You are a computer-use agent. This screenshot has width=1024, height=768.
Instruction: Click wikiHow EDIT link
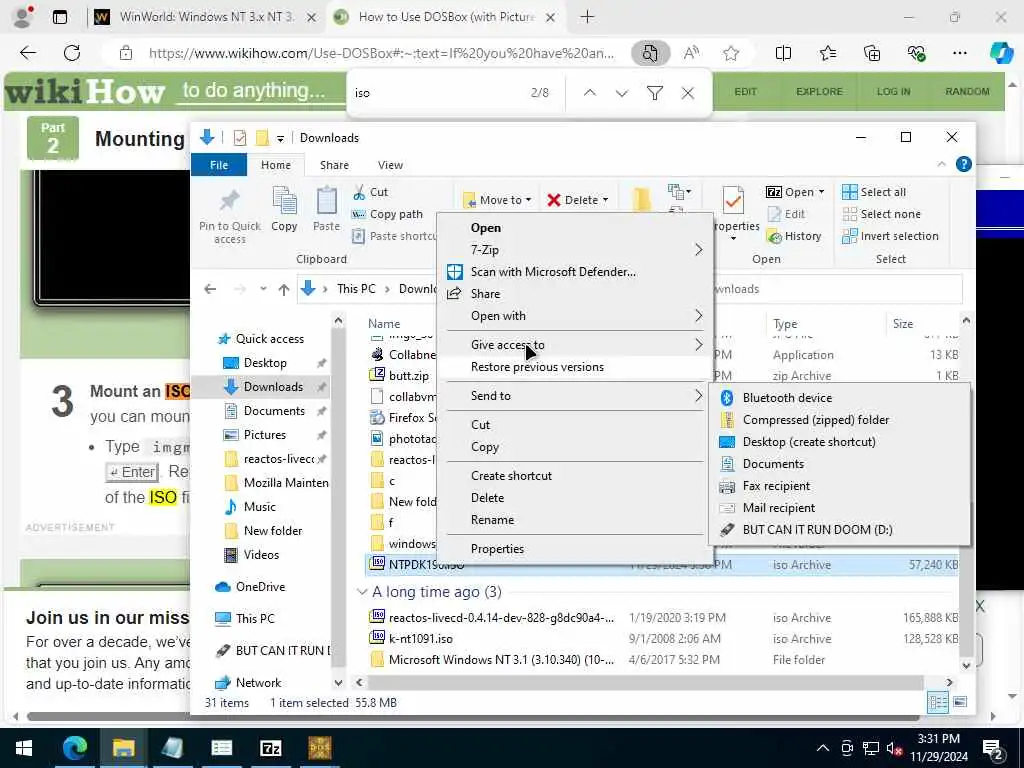(x=745, y=92)
